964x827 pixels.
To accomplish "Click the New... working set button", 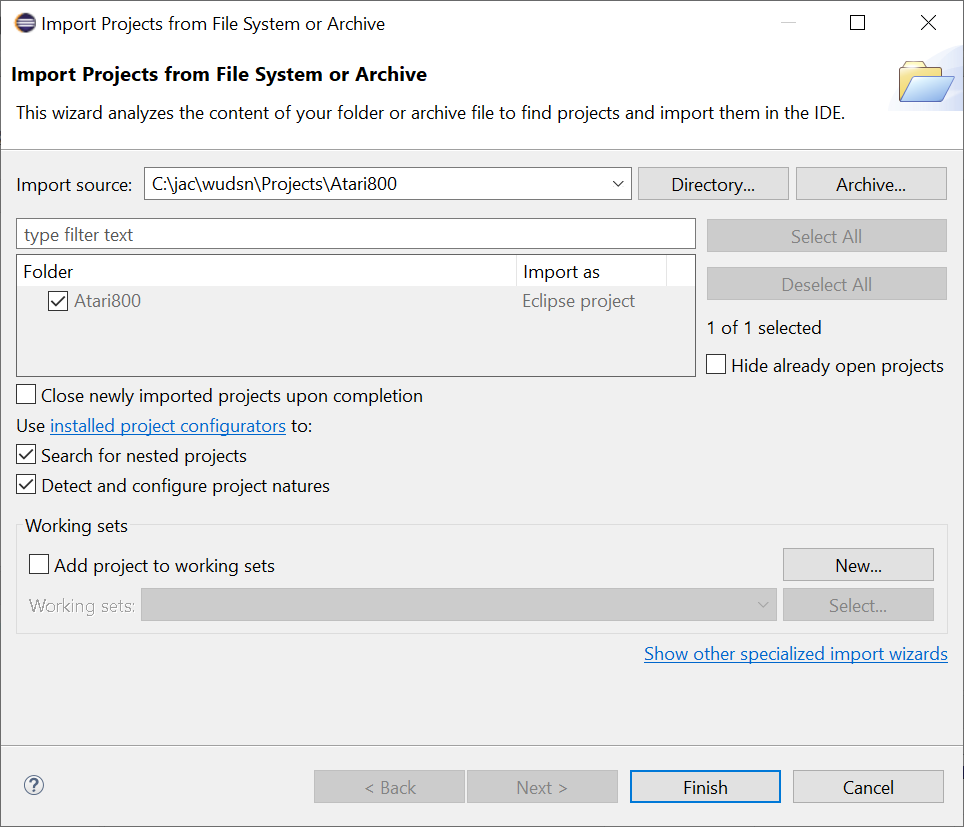I will tap(858, 565).
